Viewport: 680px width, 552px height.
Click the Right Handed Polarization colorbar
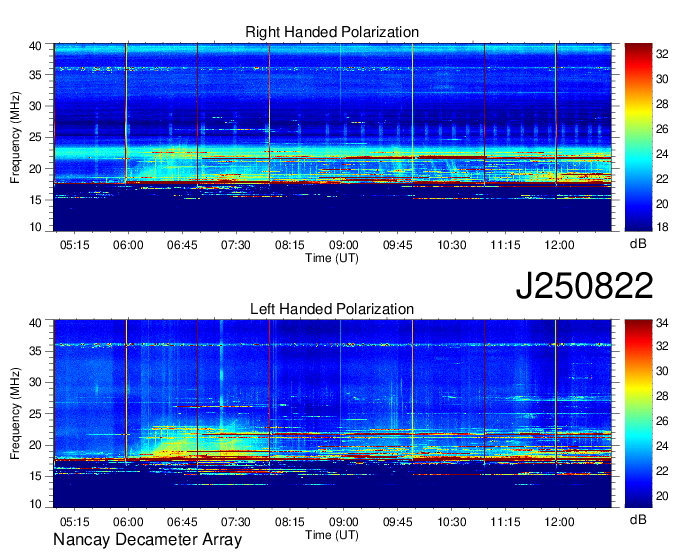(638, 137)
